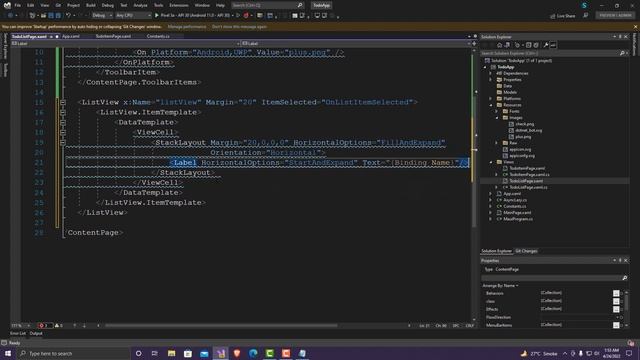The height and width of the screenshot is (360, 640).
Task: Select TodoItemPage.xaml in Solution Explorer
Action: 527,168
